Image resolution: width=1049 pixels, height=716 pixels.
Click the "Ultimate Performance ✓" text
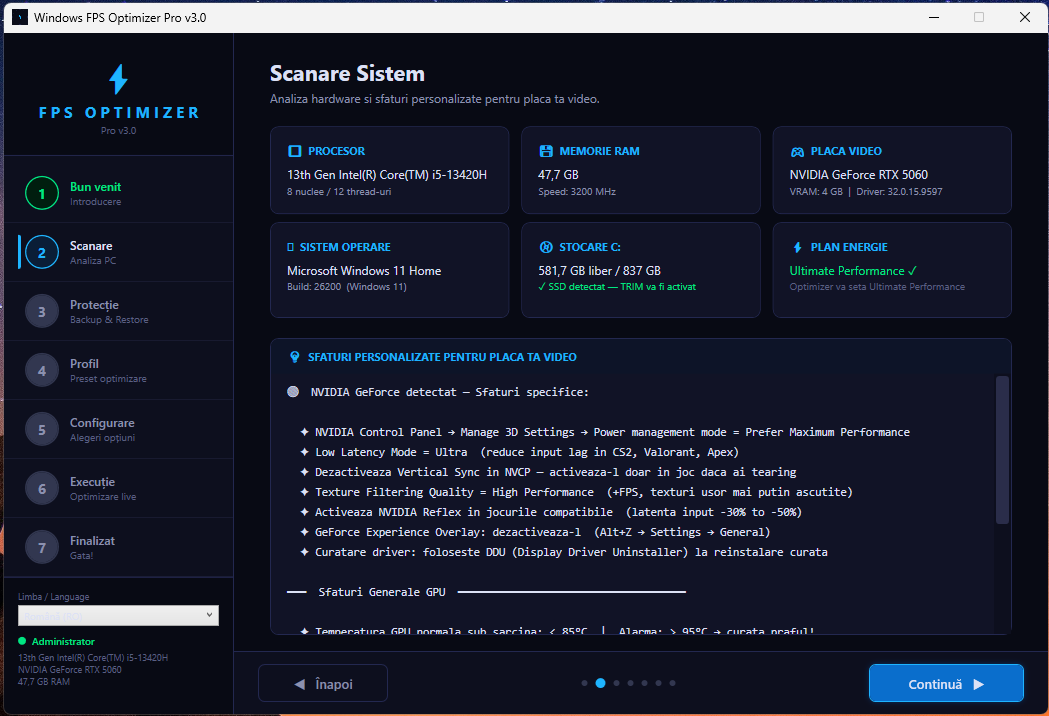[x=853, y=271]
